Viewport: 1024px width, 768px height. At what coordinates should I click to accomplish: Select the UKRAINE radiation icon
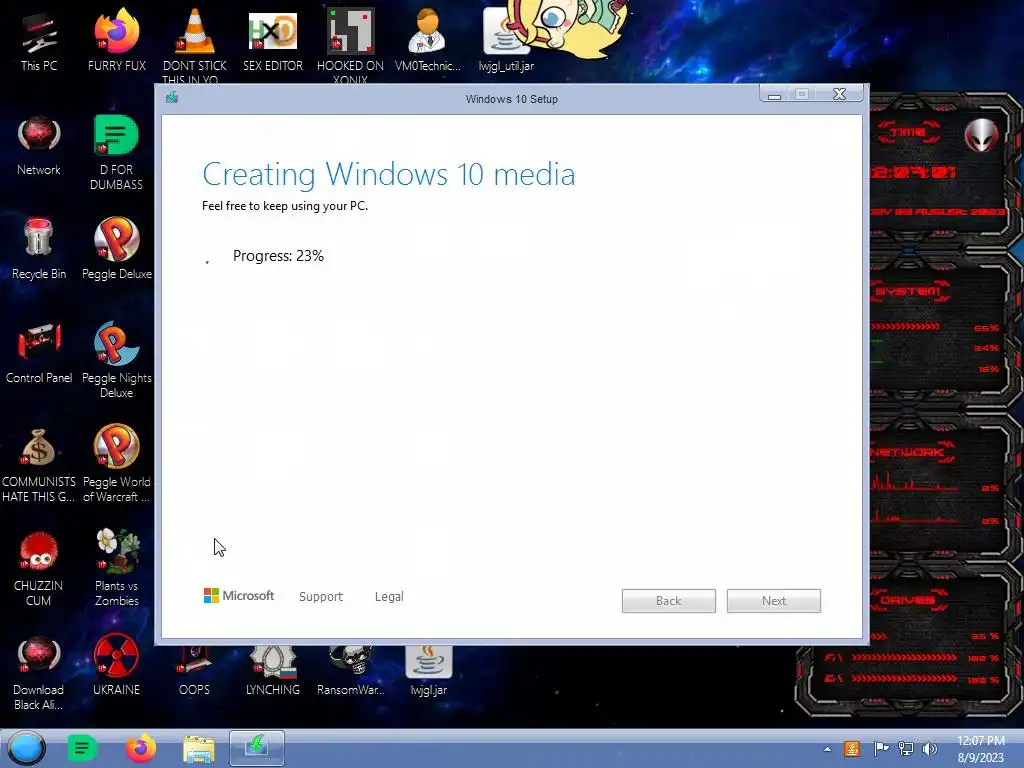(x=116, y=664)
